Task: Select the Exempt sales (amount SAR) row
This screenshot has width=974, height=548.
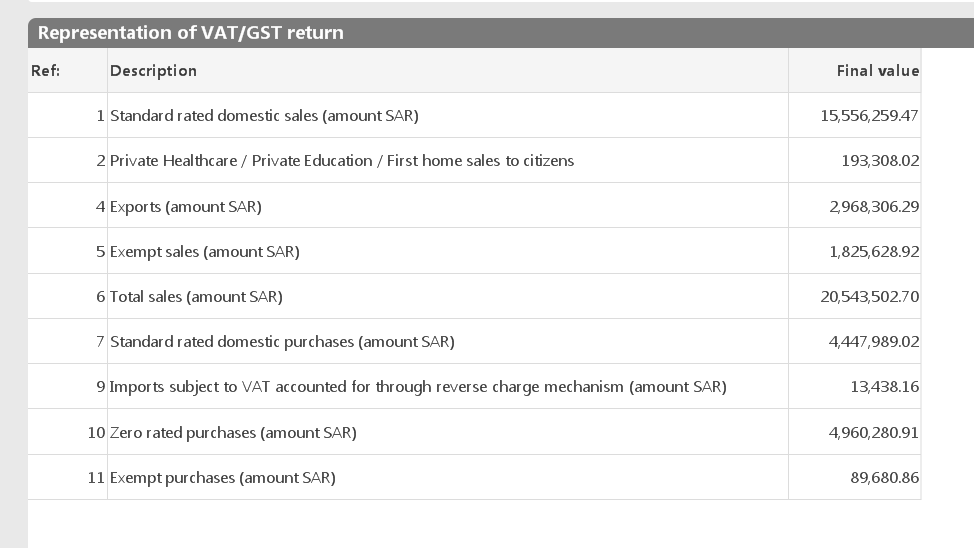Action: coord(205,252)
